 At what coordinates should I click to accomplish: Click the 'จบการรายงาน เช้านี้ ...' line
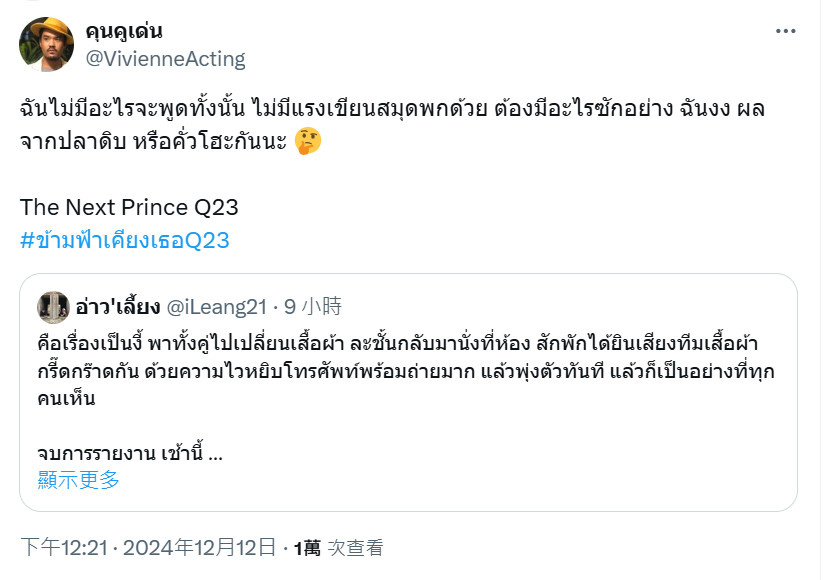pos(130,453)
